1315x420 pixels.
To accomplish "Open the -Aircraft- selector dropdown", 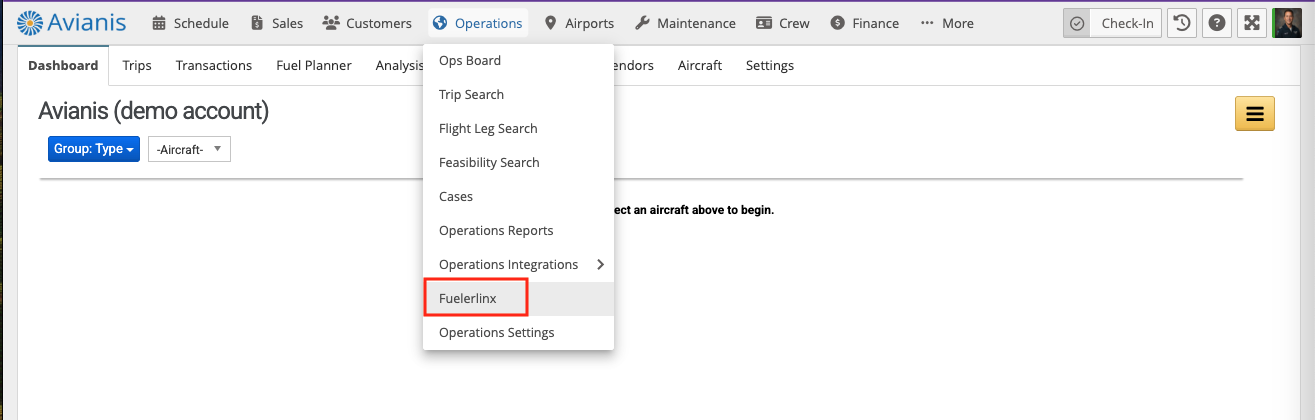I will pos(189,149).
